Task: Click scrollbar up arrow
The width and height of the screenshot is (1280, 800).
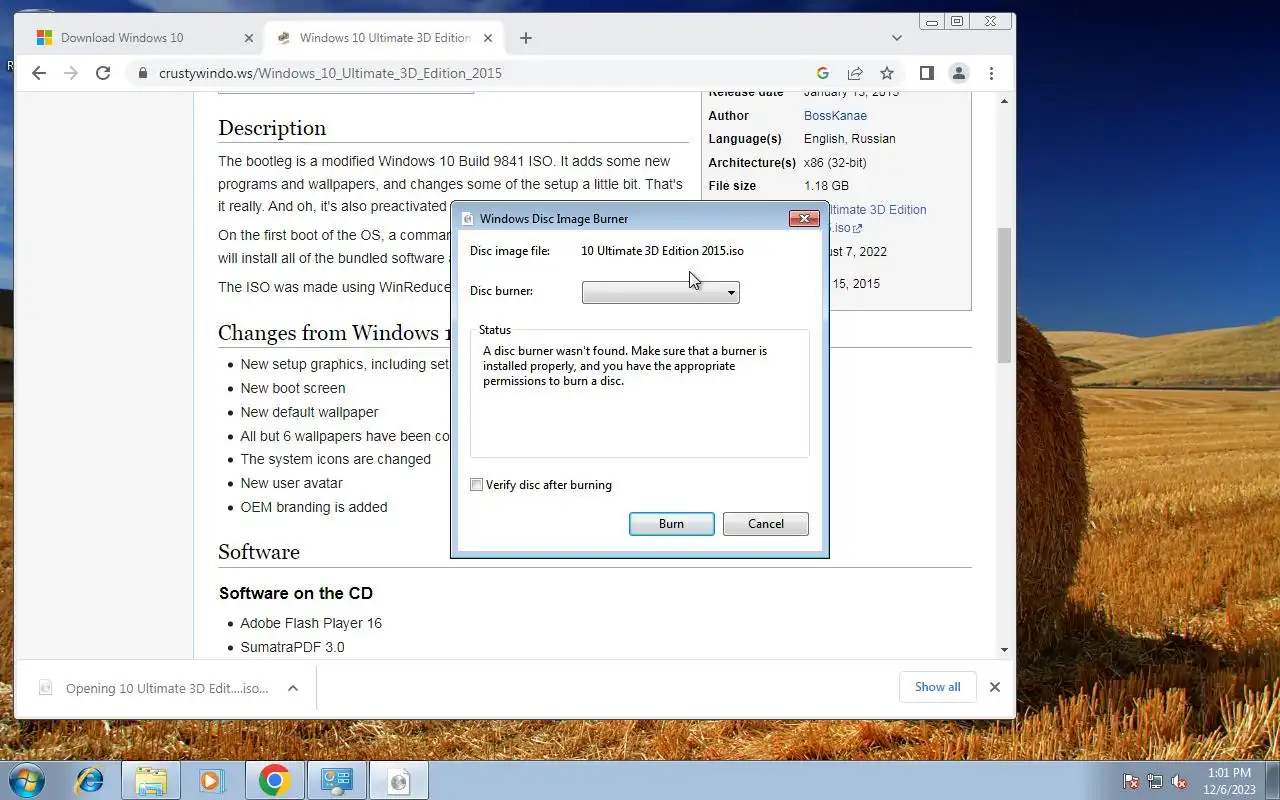Action: 1004,101
